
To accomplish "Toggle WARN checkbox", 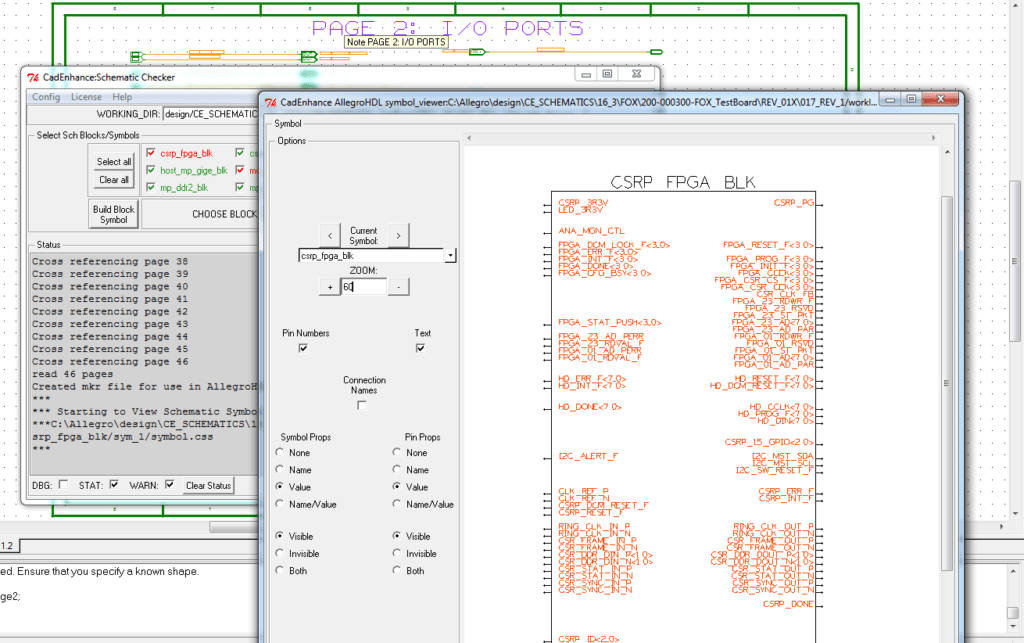I will coord(170,484).
